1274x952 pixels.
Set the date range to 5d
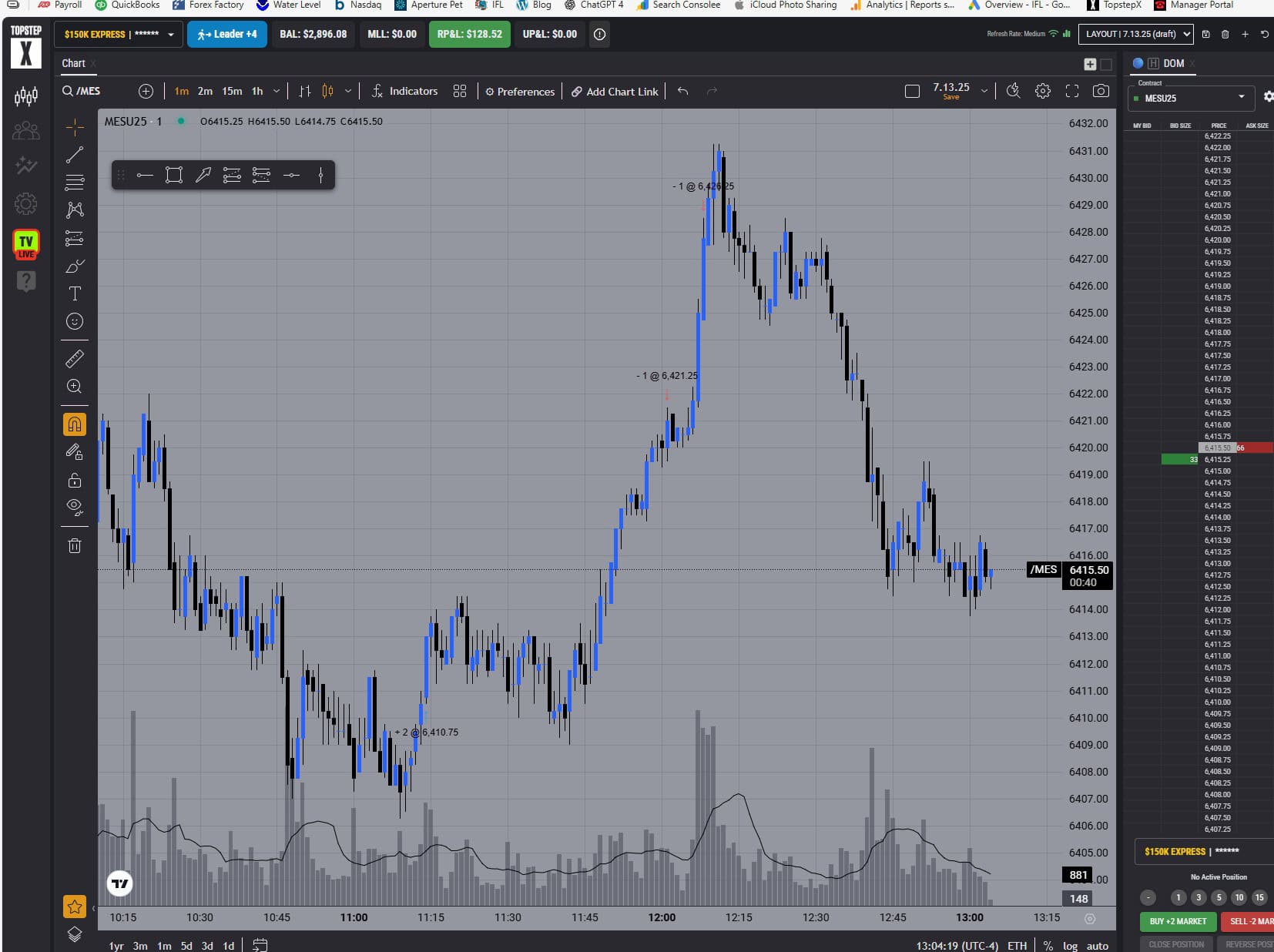(186, 946)
